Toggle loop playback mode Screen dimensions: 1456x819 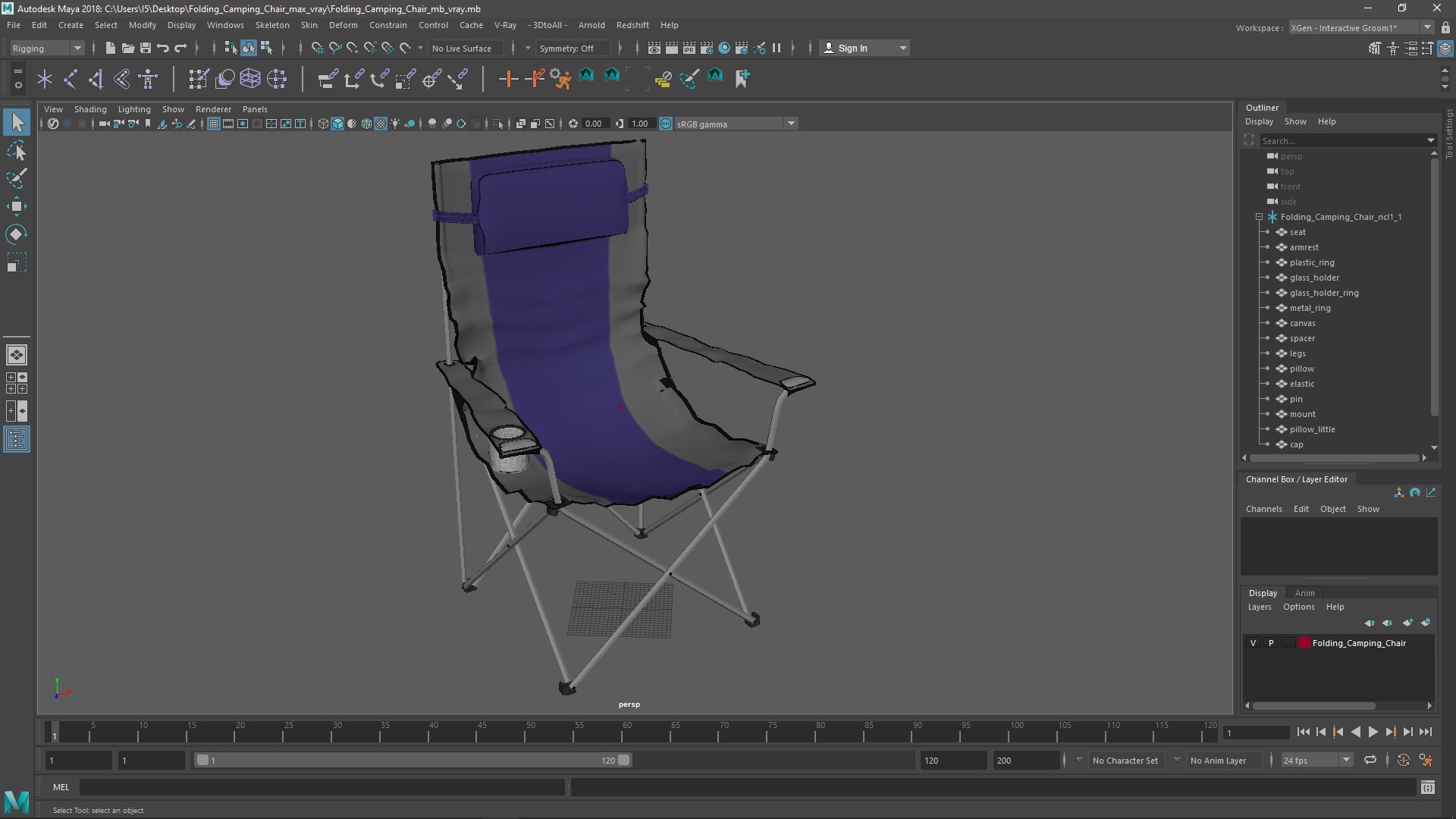pos(1370,760)
